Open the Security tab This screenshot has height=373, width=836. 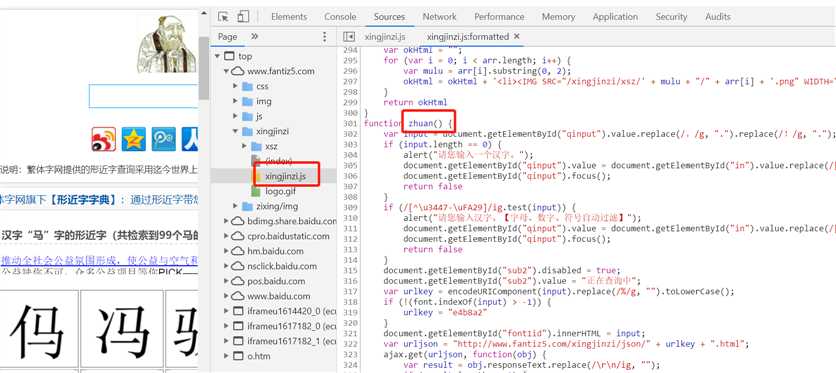click(x=671, y=17)
